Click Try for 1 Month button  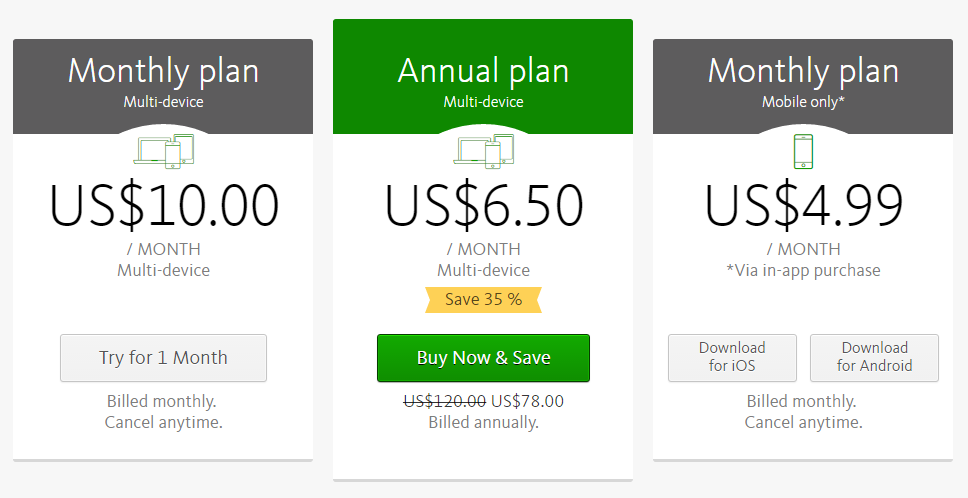164,358
